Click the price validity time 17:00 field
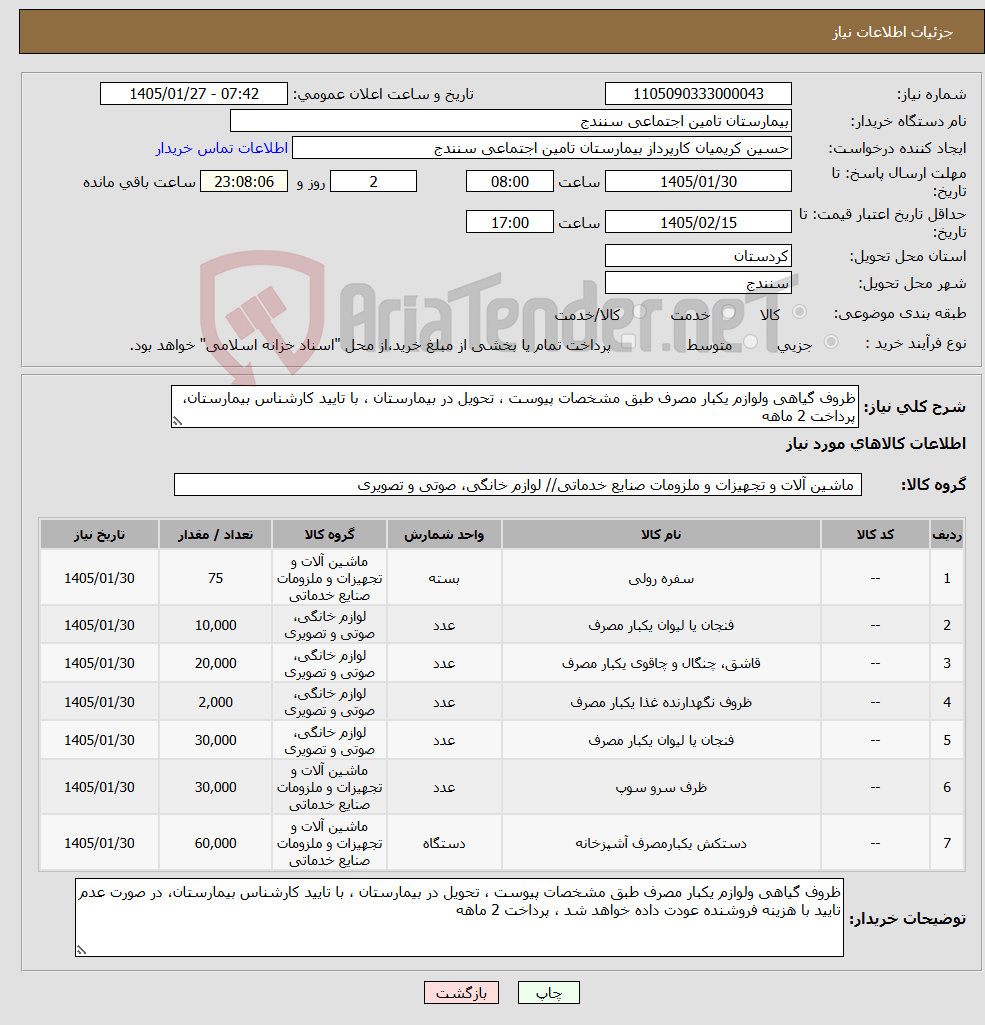The image size is (985, 1025). 510,222
